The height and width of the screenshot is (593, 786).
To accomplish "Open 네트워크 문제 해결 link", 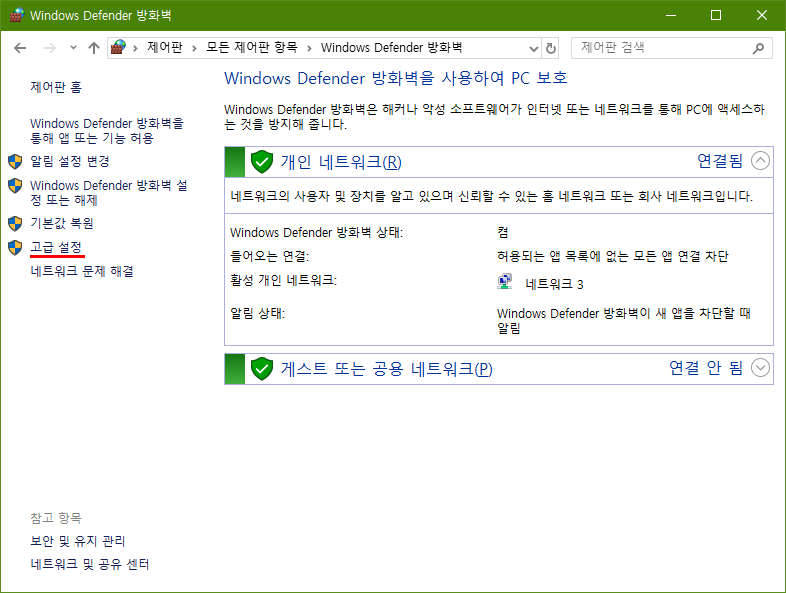I will 82,271.
